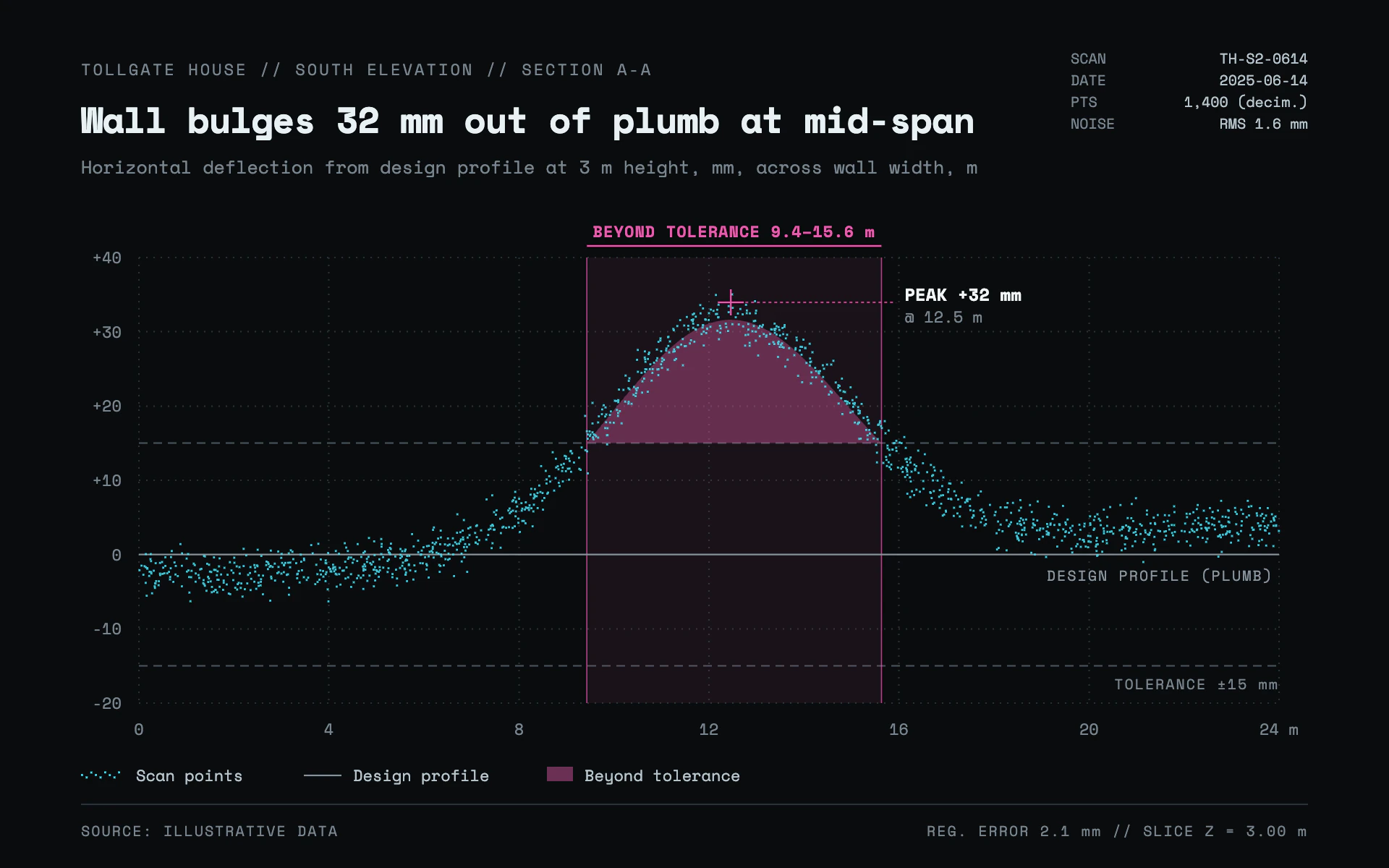Click the '+20' y-axis tick label

coord(107,407)
